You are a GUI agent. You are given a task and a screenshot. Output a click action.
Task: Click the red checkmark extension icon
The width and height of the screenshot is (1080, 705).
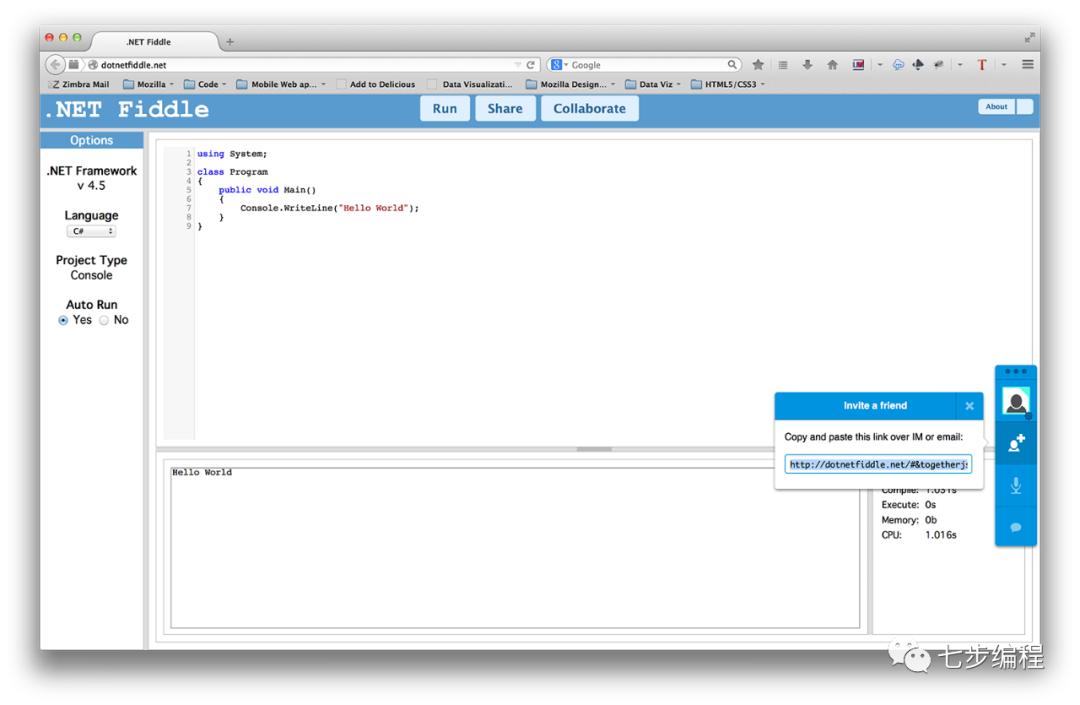coord(858,65)
